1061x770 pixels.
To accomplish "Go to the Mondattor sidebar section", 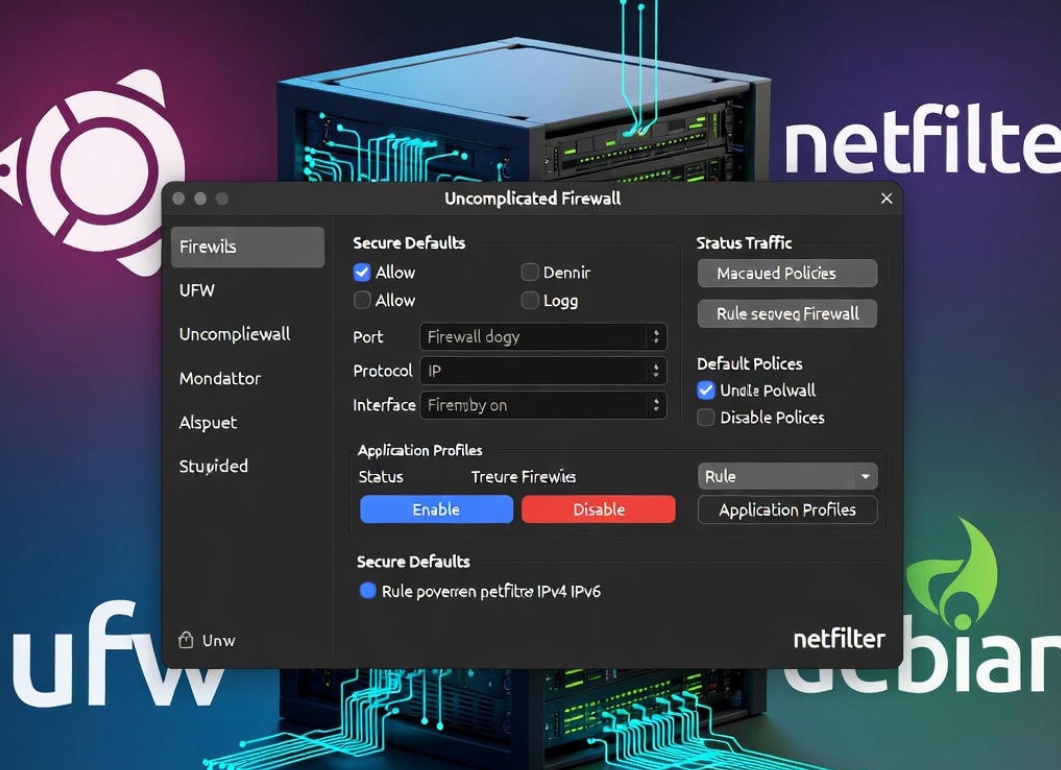I will pyautogui.click(x=220, y=378).
